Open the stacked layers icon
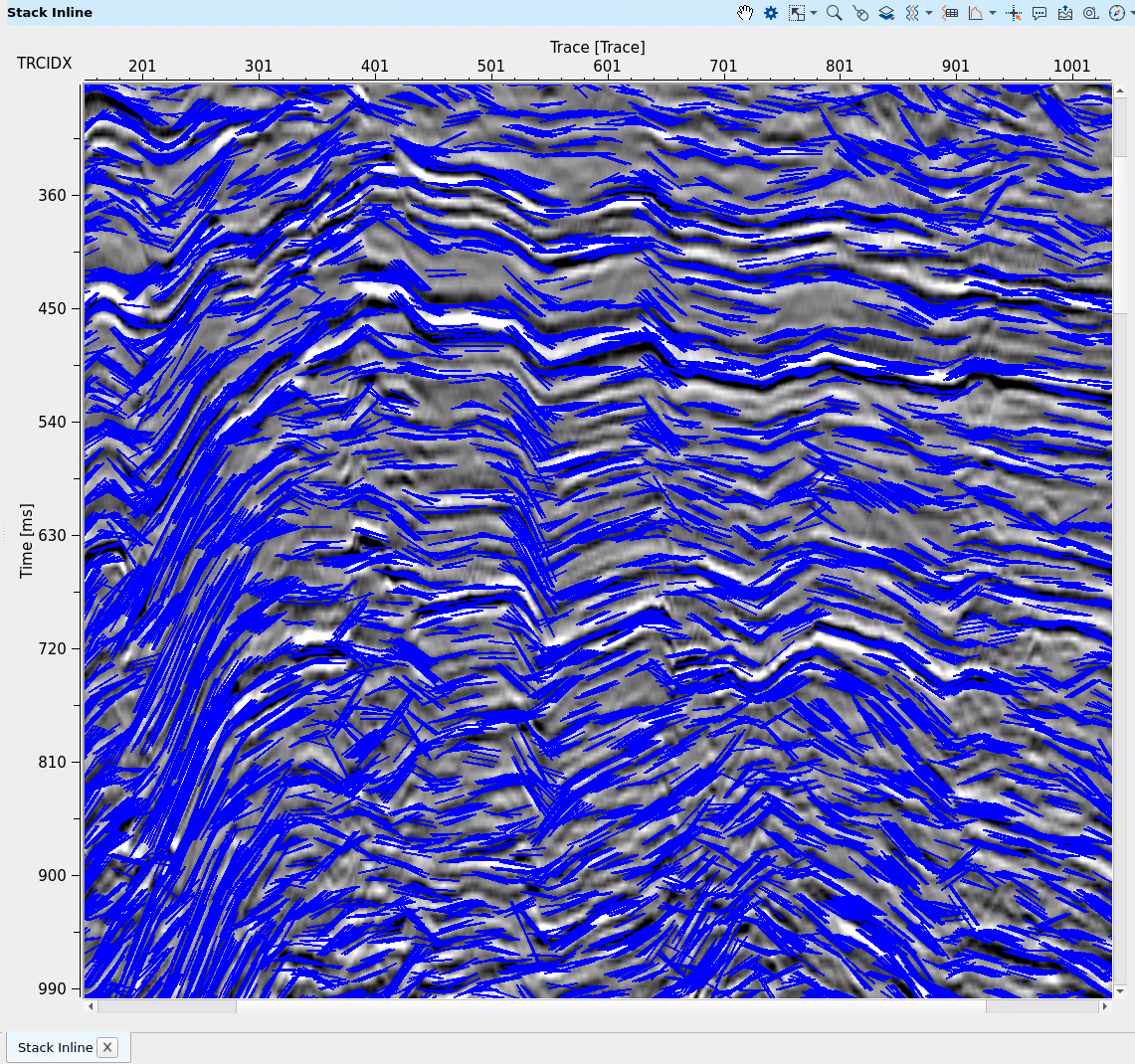1135x1064 pixels. [886, 13]
